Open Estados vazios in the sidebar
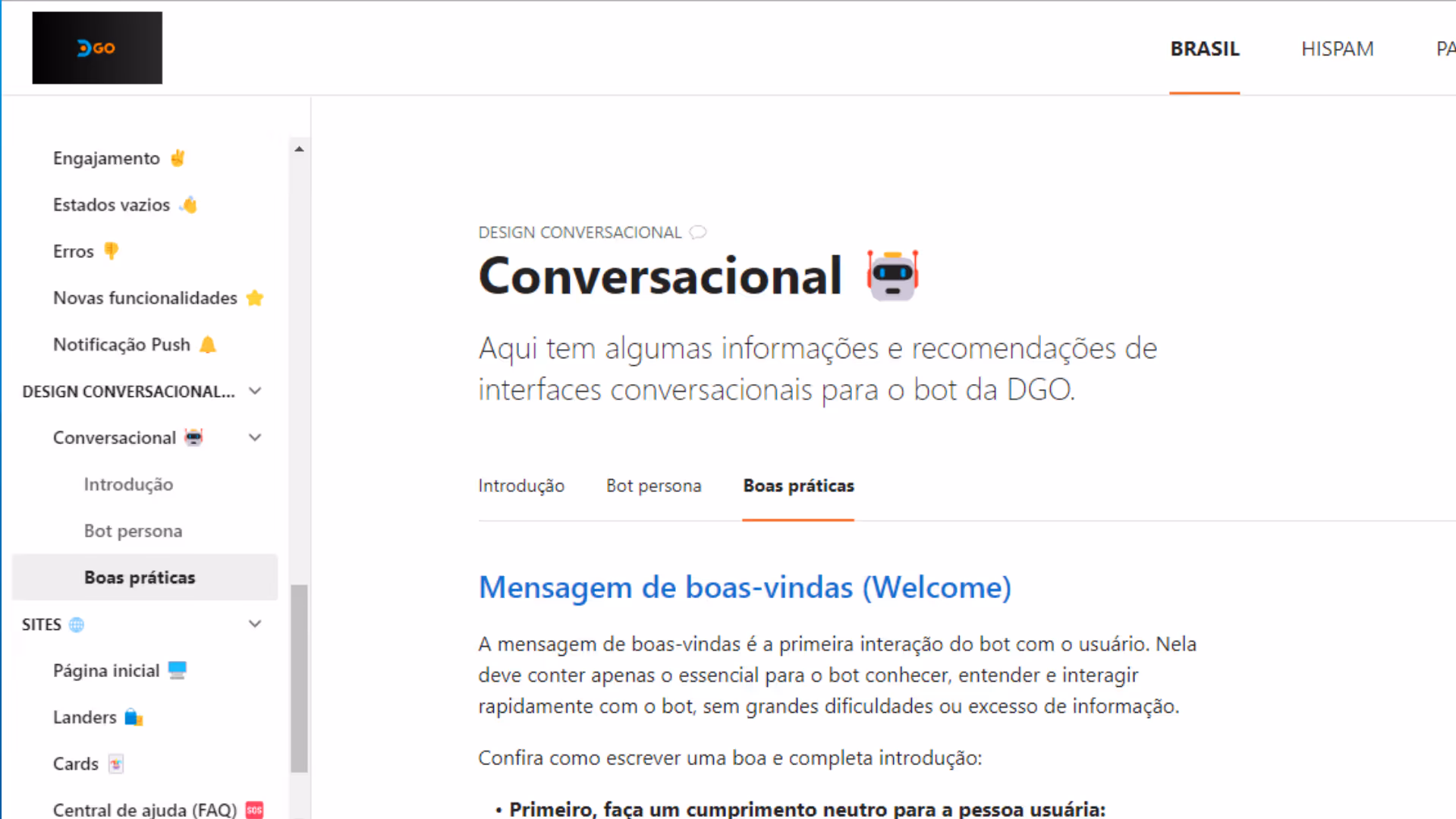Screen dimensions: 1456x819 coord(112,205)
